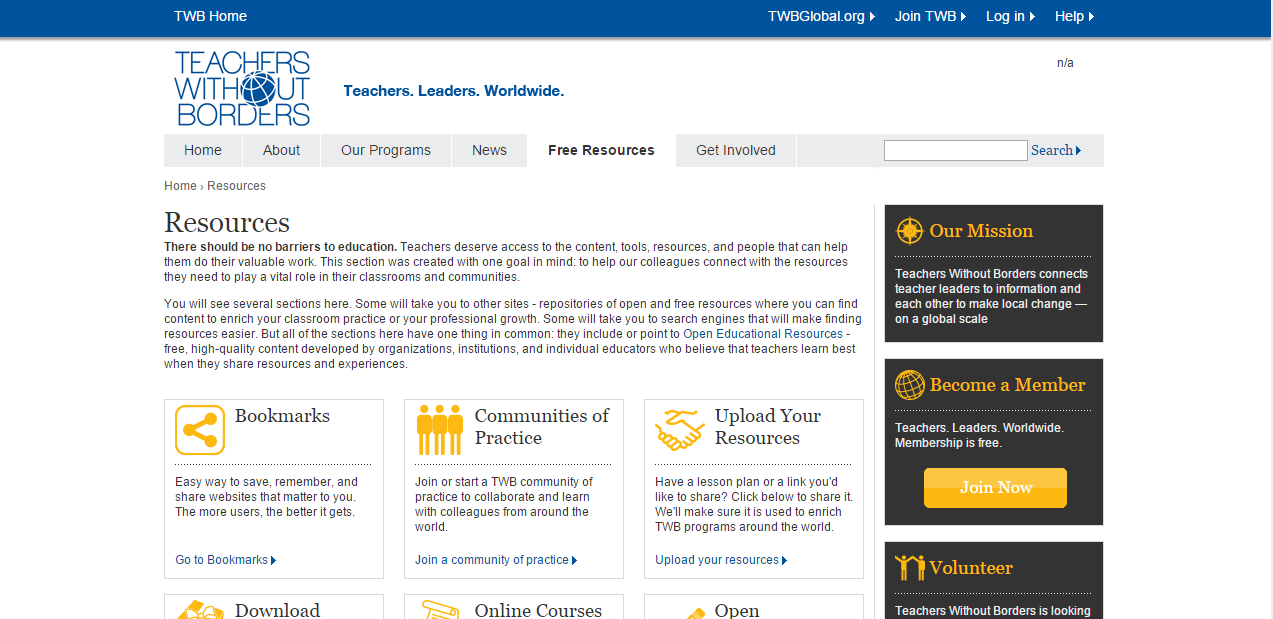Follow the Go to Bookmarks link

click(x=225, y=560)
